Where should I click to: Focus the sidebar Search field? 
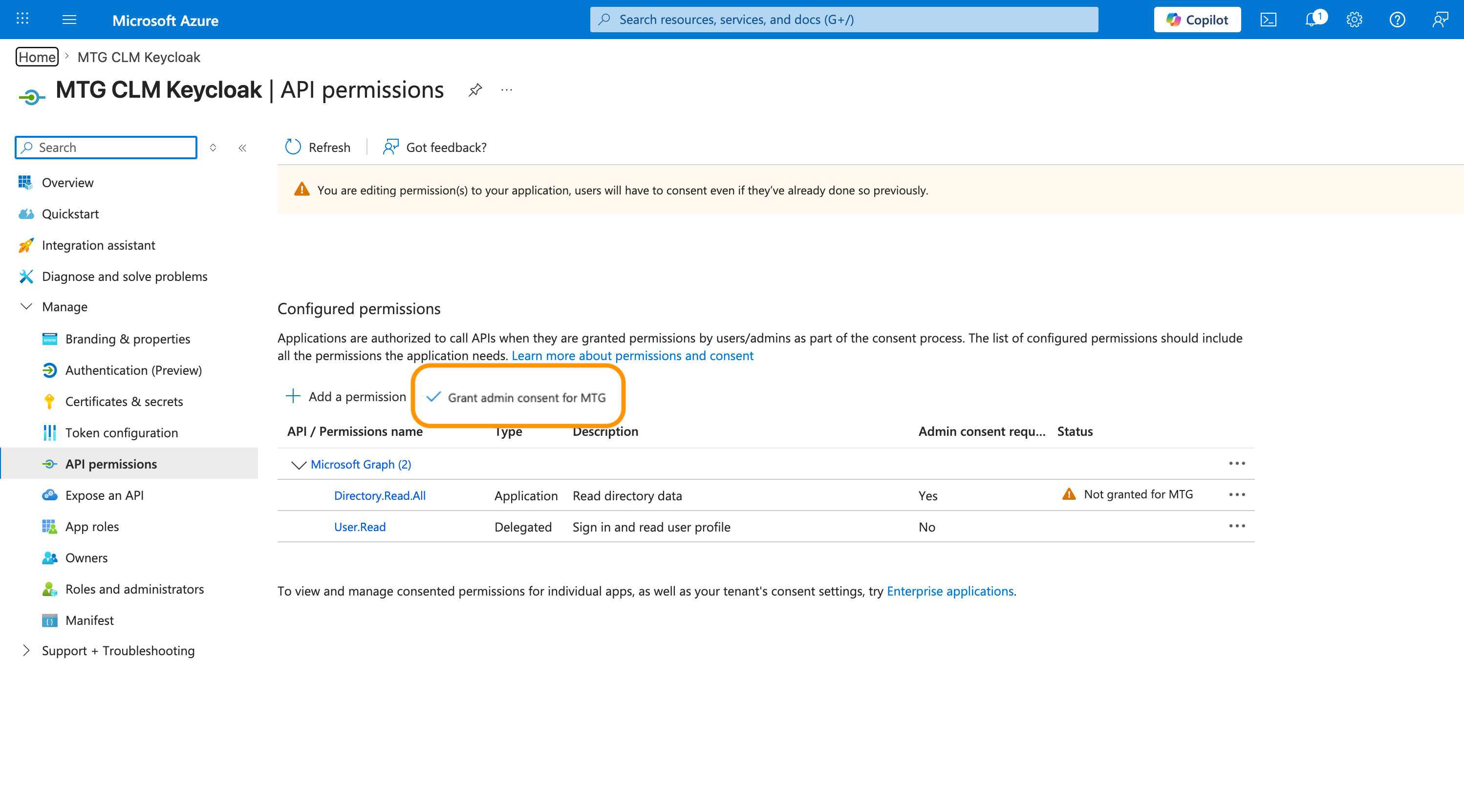click(106, 147)
